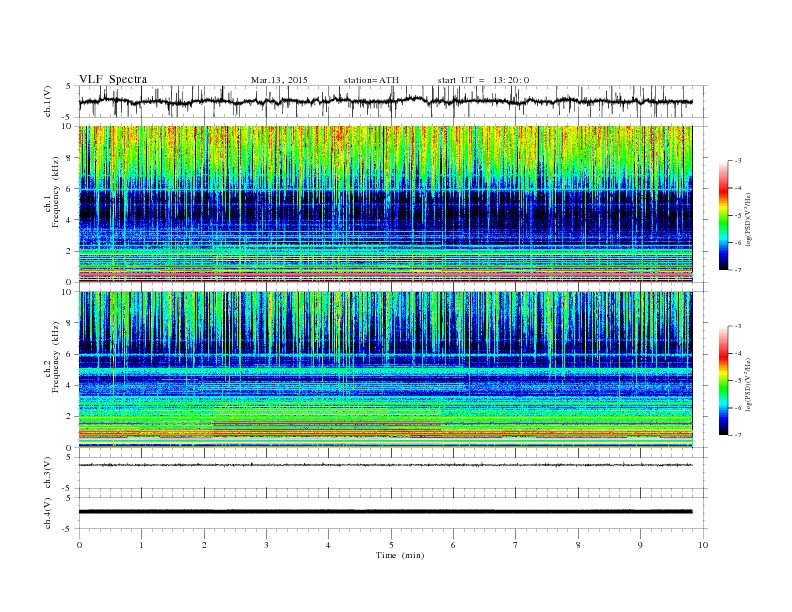
Task: Select the ch.2 spectrogram color scale bar
Action: click(724, 381)
